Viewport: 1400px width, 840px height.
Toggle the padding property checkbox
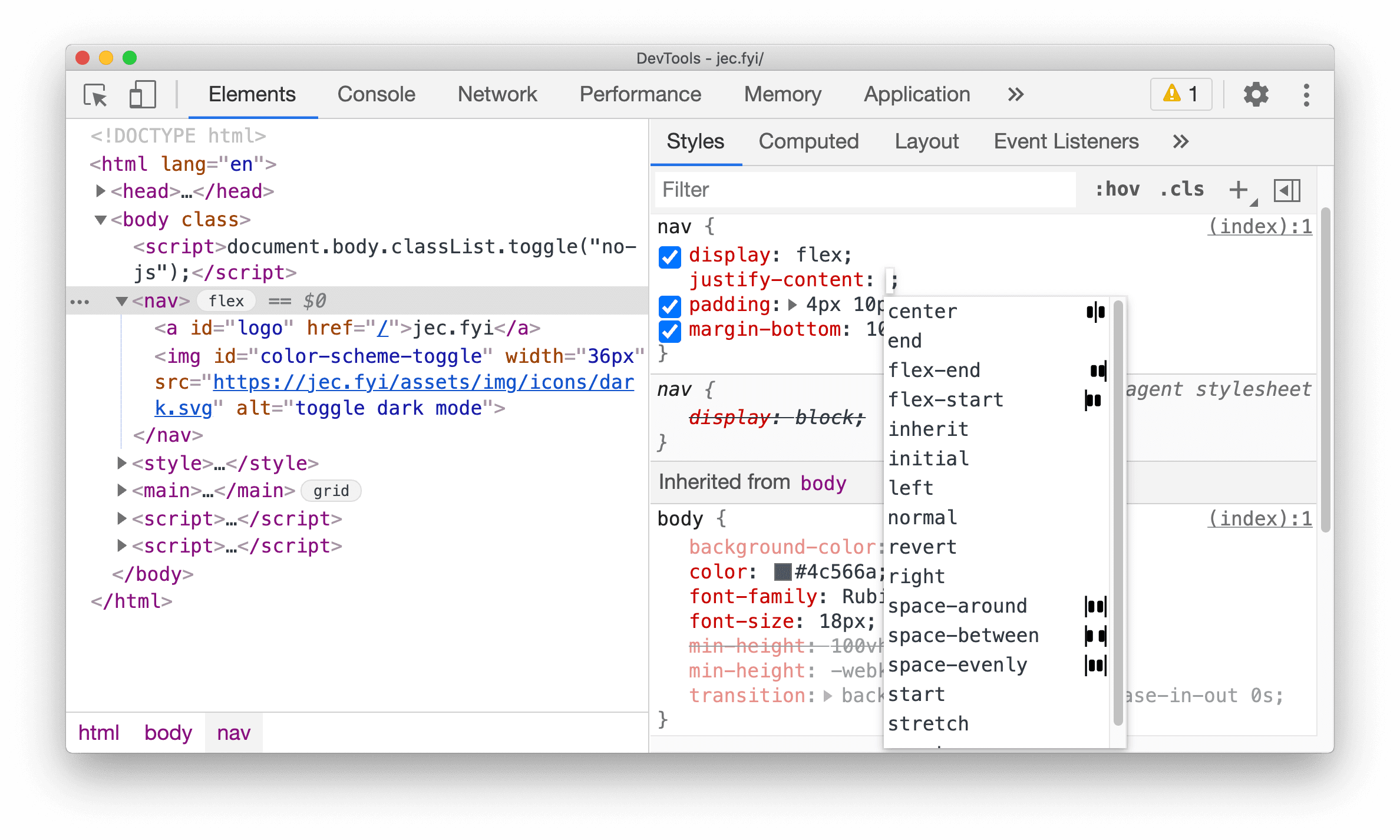(x=670, y=305)
